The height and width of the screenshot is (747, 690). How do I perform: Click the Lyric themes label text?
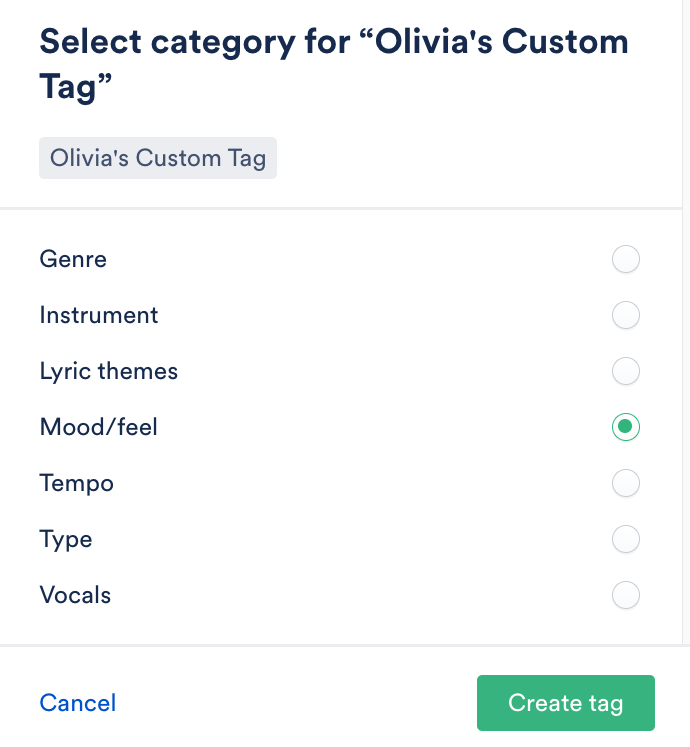point(109,372)
